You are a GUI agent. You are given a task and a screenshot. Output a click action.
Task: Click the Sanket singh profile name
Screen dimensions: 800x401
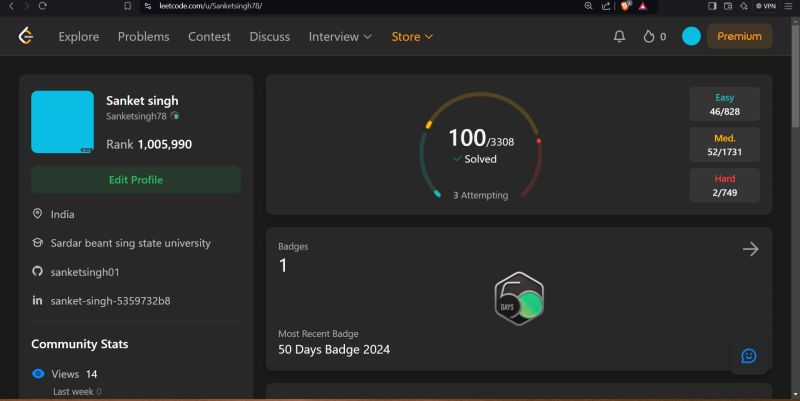[142, 101]
